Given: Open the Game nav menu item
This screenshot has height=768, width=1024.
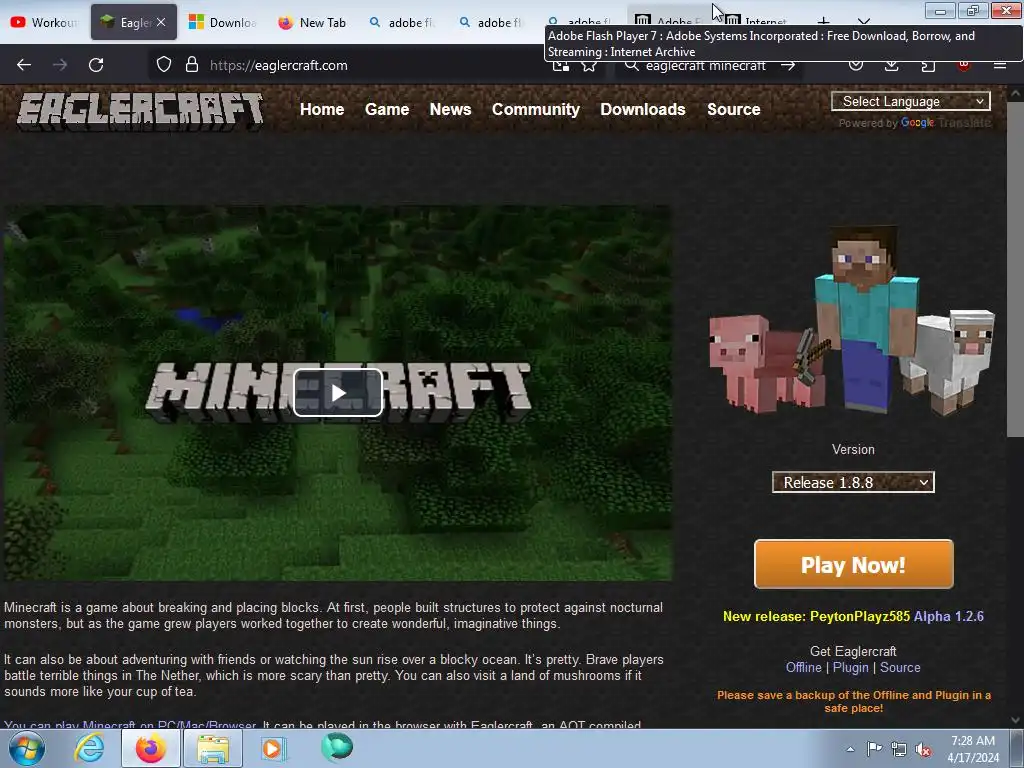Looking at the screenshot, I should (387, 110).
